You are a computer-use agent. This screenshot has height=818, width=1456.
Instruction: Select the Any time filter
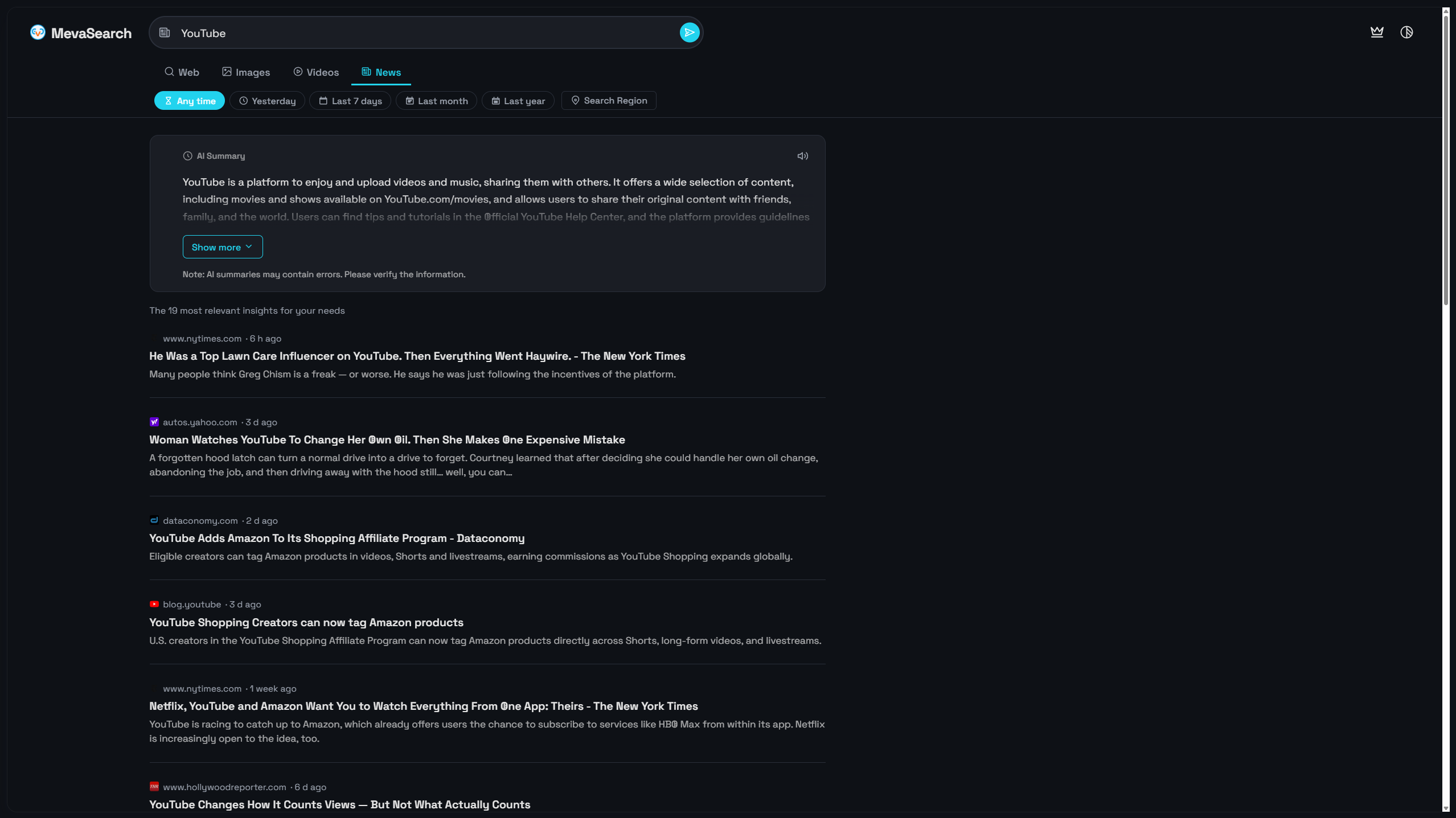click(x=190, y=101)
